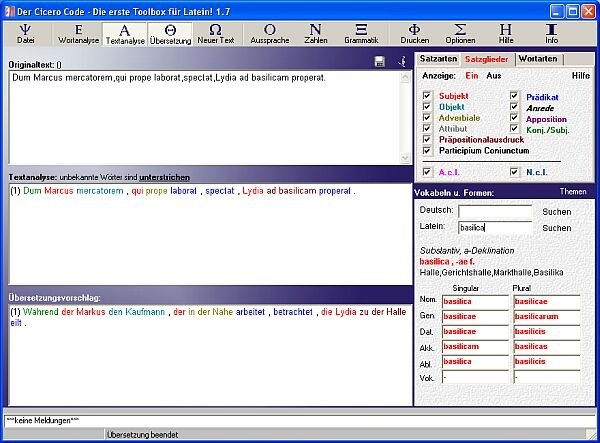Set Anzeige to Aus
The height and width of the screenshot is (443, 600).
coord(493,75)
